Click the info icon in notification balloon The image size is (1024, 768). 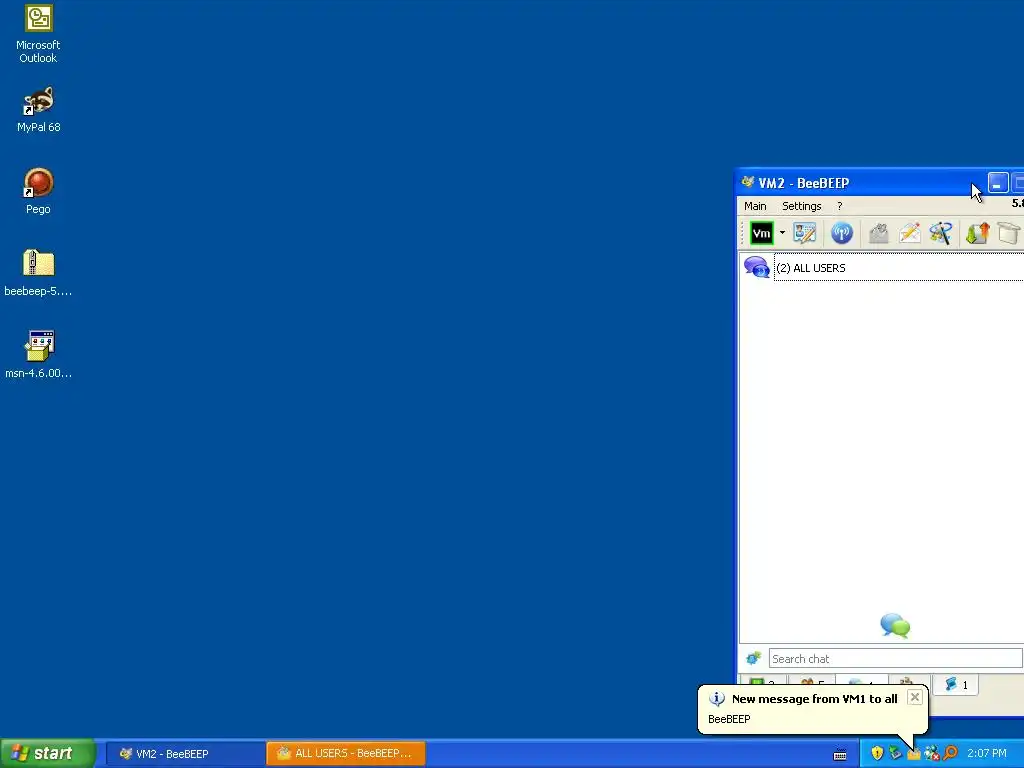716,699
